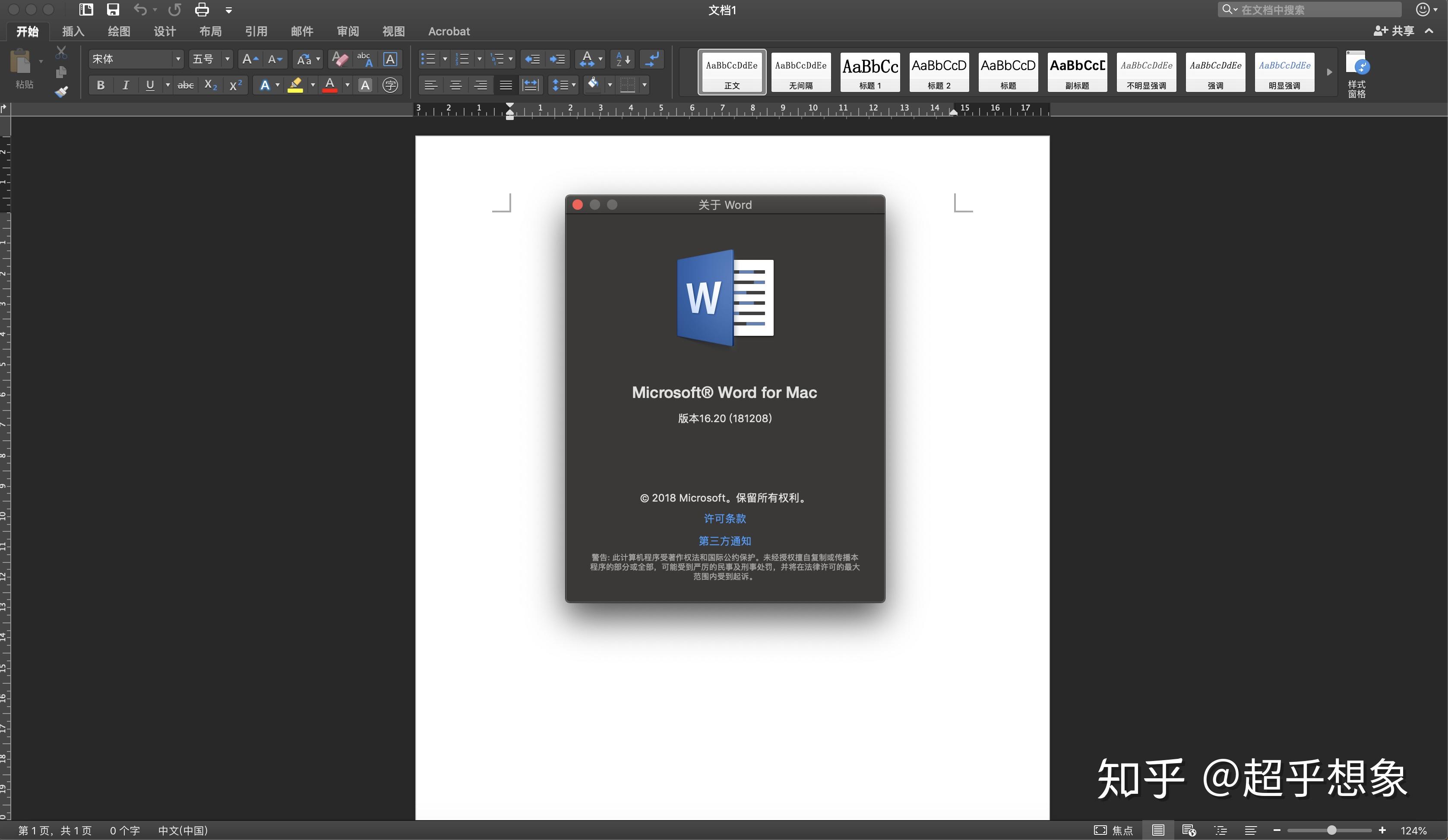Switch to print layout view in status bar
This screenshot has height=840, width=1448.
1158,830
